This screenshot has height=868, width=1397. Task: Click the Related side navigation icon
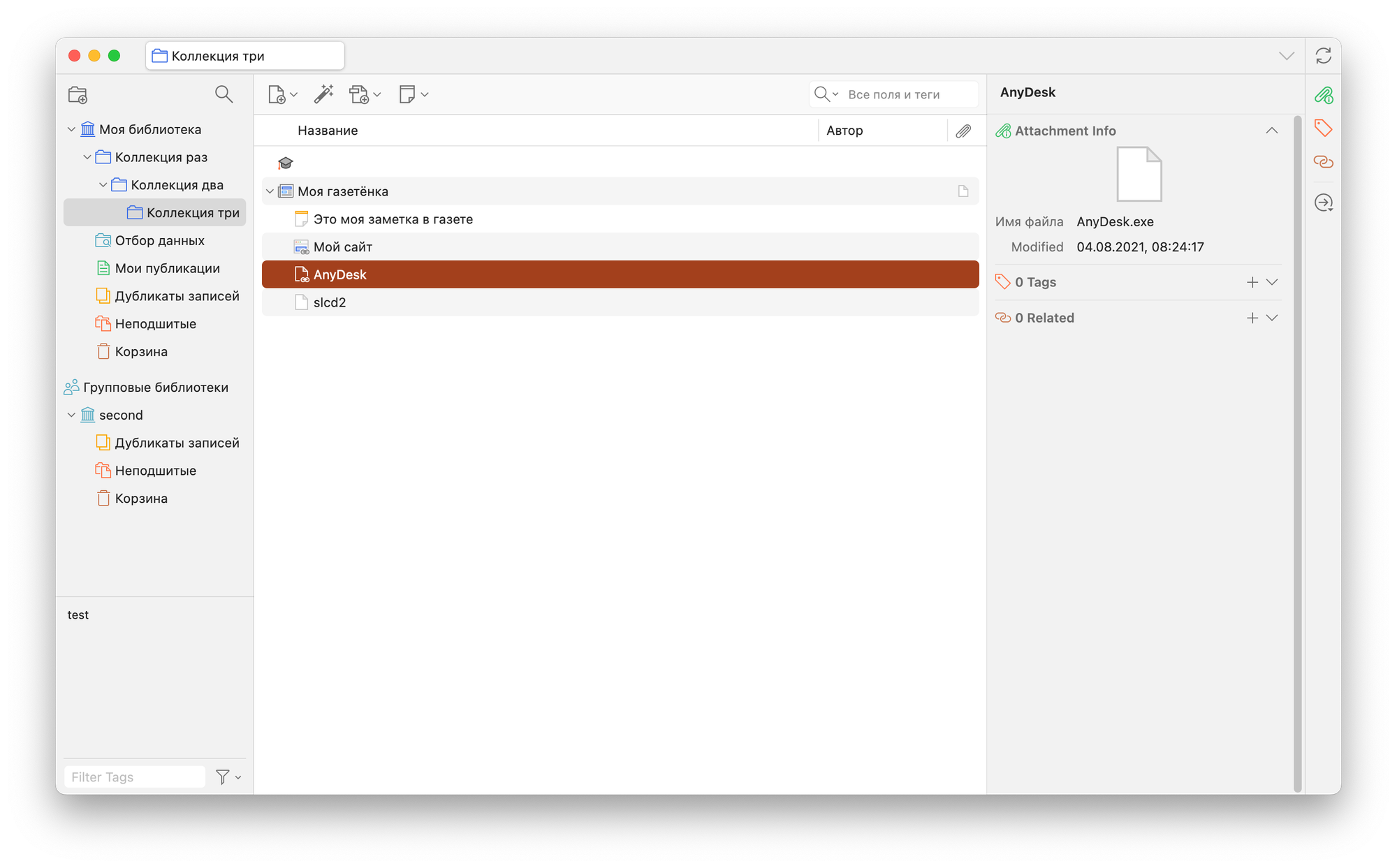tap(1323, 162)
